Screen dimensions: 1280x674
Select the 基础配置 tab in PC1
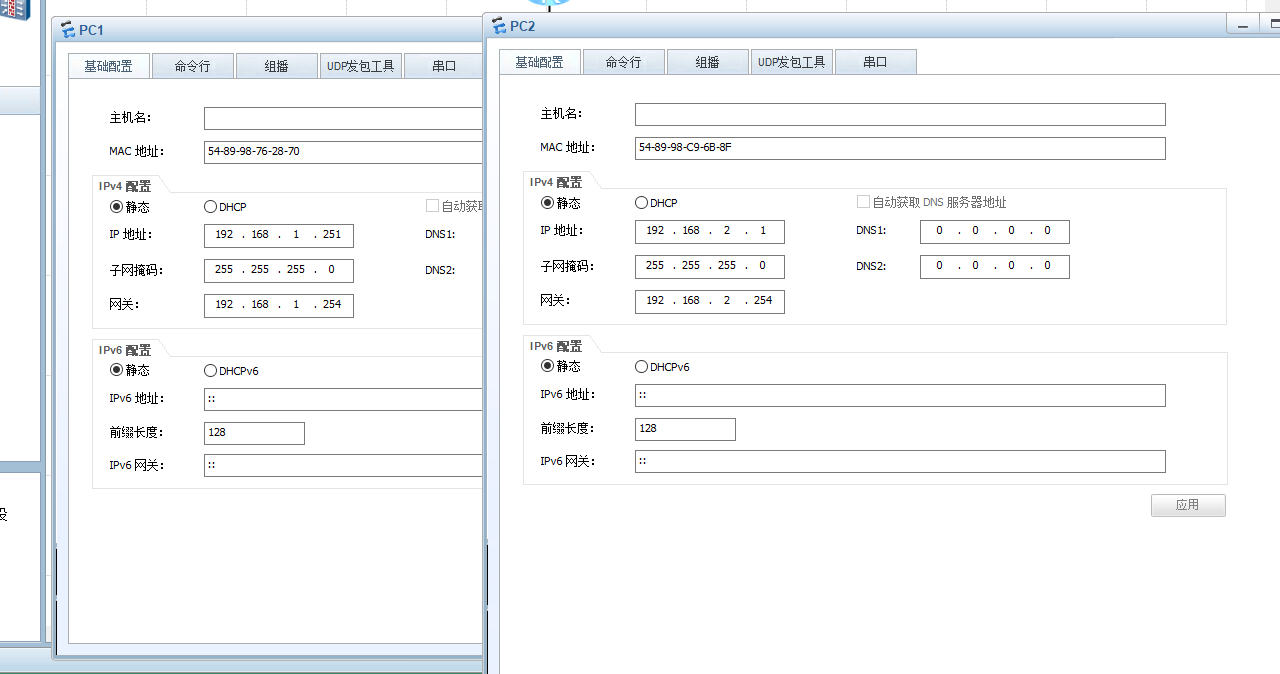(109, 66)
